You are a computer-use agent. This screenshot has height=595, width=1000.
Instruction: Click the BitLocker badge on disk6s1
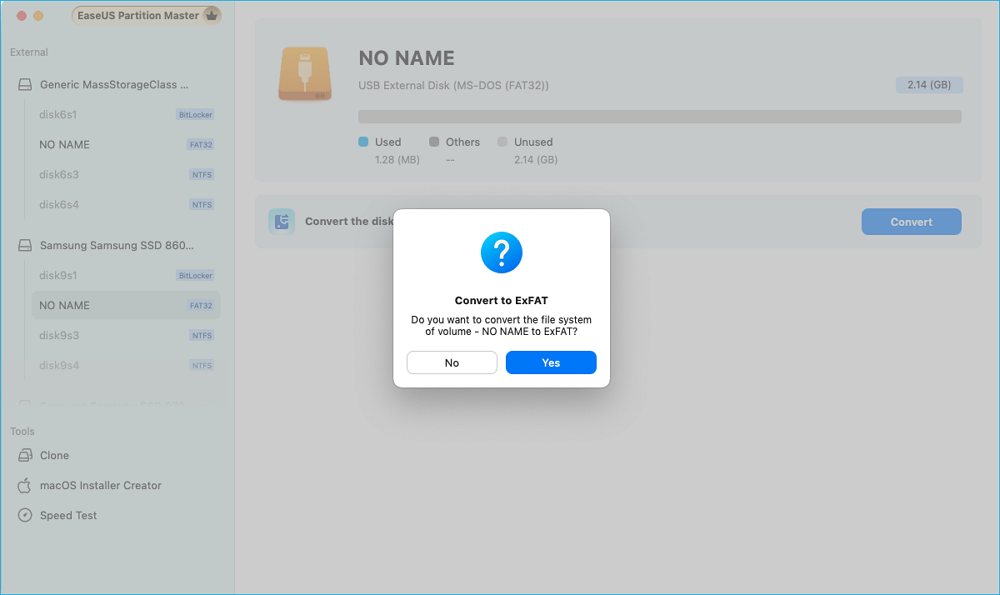pos(195,115)
